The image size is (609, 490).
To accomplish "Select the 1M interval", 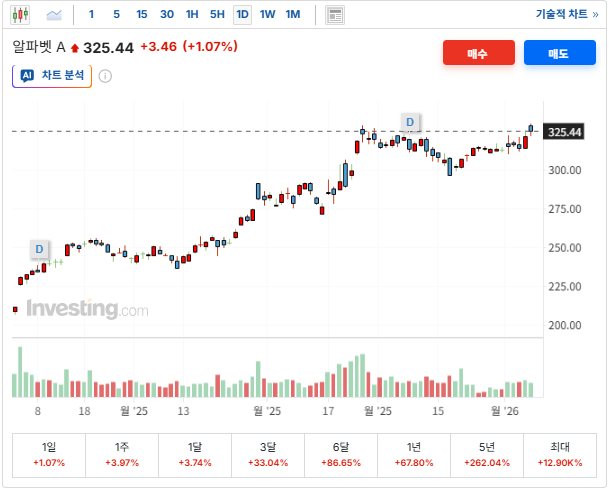I will tap(293, 15).
